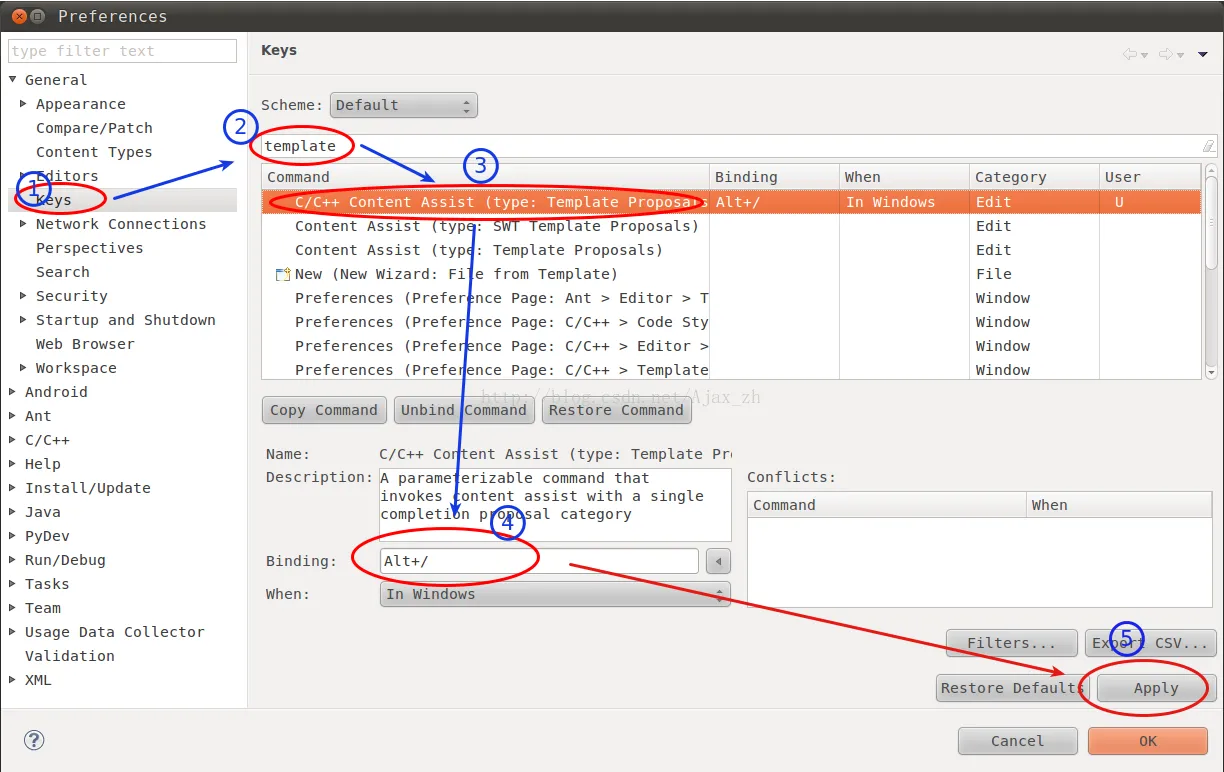This screenshot has width=1224, height=772.
Task: Click the Cancel button
Action: pyautogui.click(x=1018, y=741)
